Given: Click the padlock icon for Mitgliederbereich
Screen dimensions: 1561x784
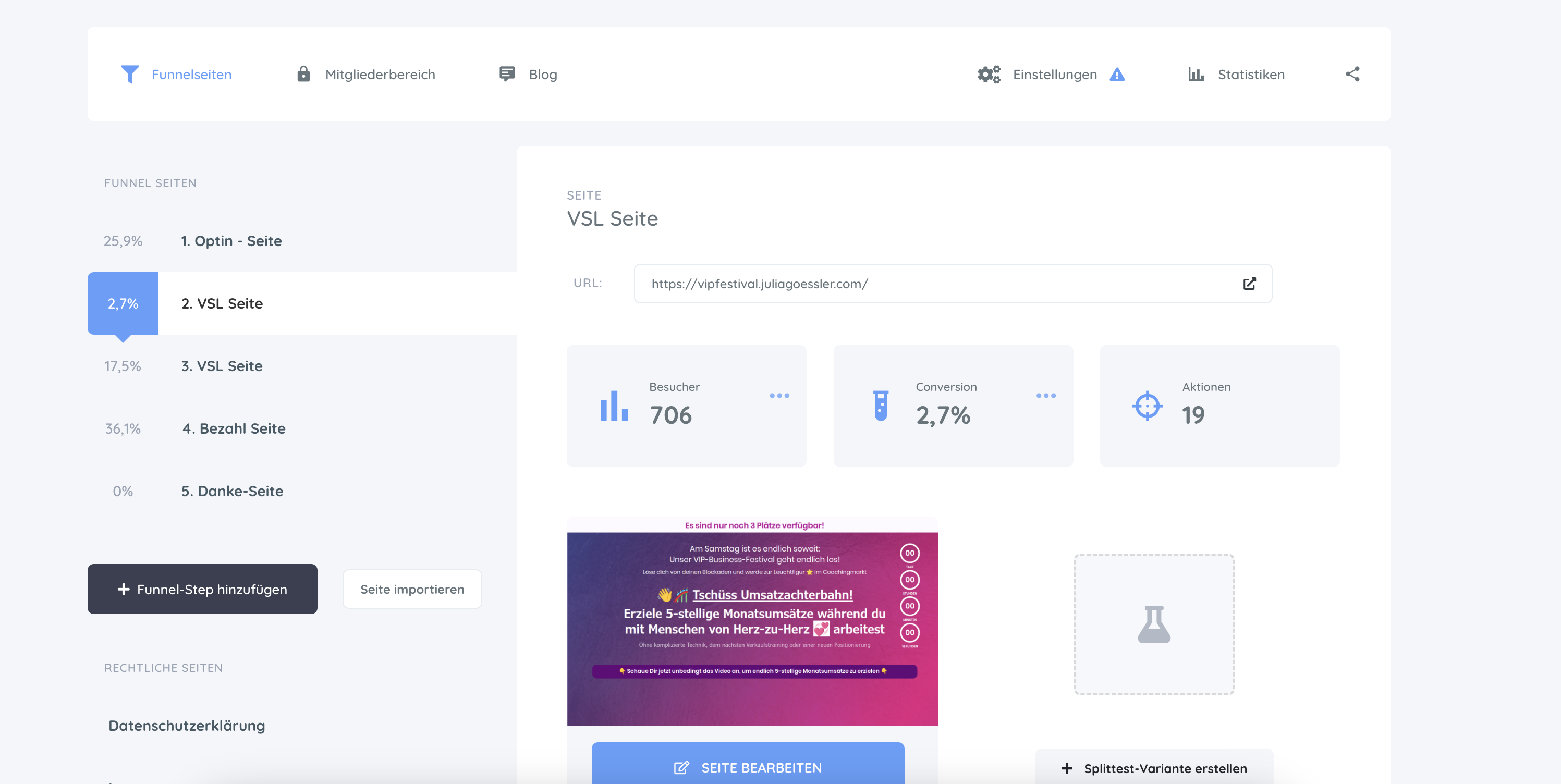Looking at the screenshot, I should (x=303, y=74).
